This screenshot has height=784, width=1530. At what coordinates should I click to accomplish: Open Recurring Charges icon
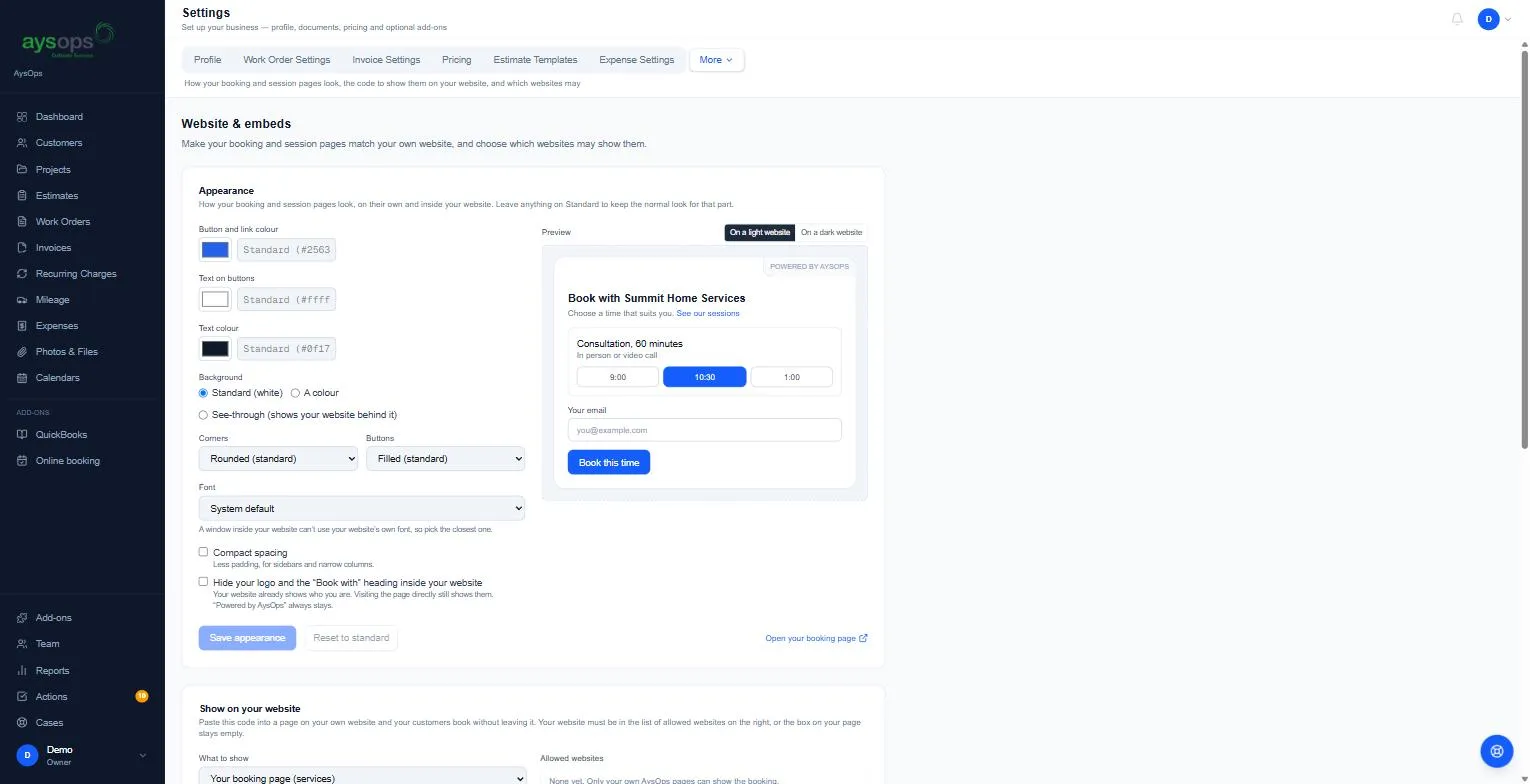[x=22, y=274]
